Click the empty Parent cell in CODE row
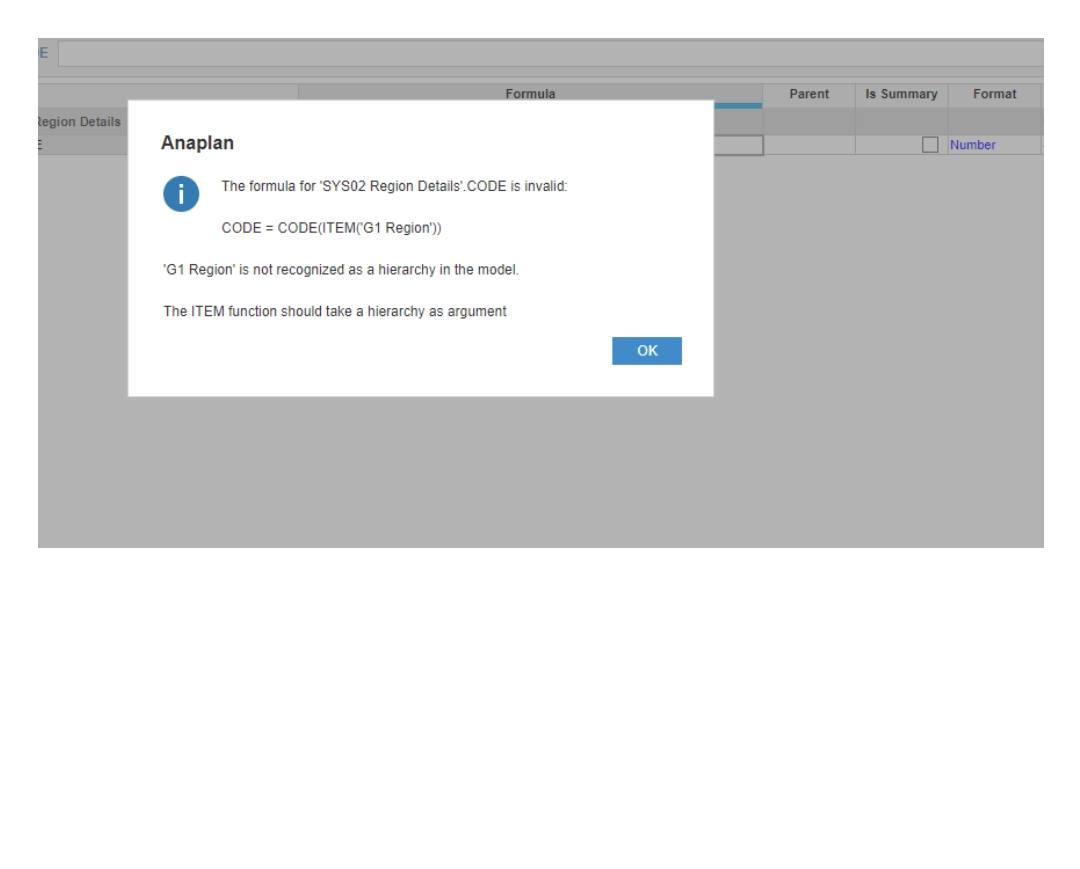This screenshot has height=869, width=1080. click(x=809, y=145)
